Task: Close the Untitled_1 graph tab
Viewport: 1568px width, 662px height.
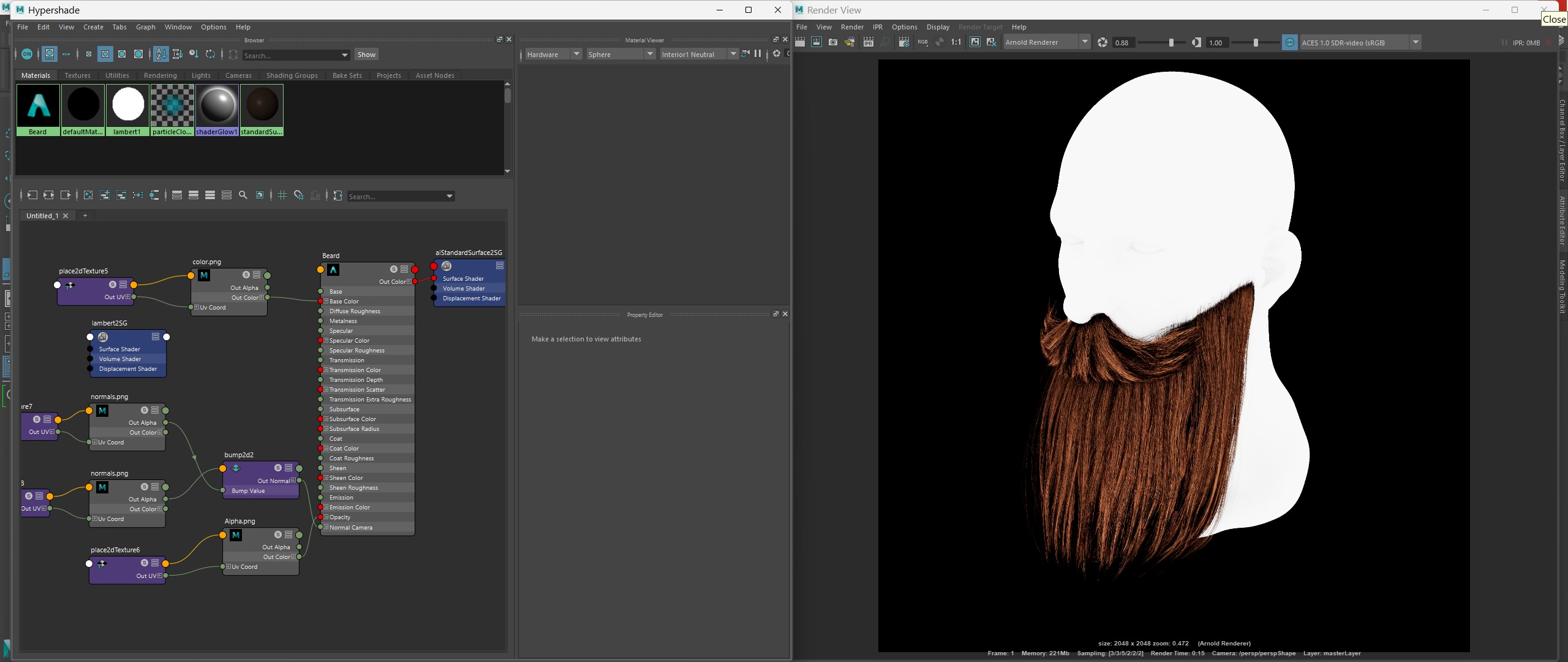Action: [66, 216]
